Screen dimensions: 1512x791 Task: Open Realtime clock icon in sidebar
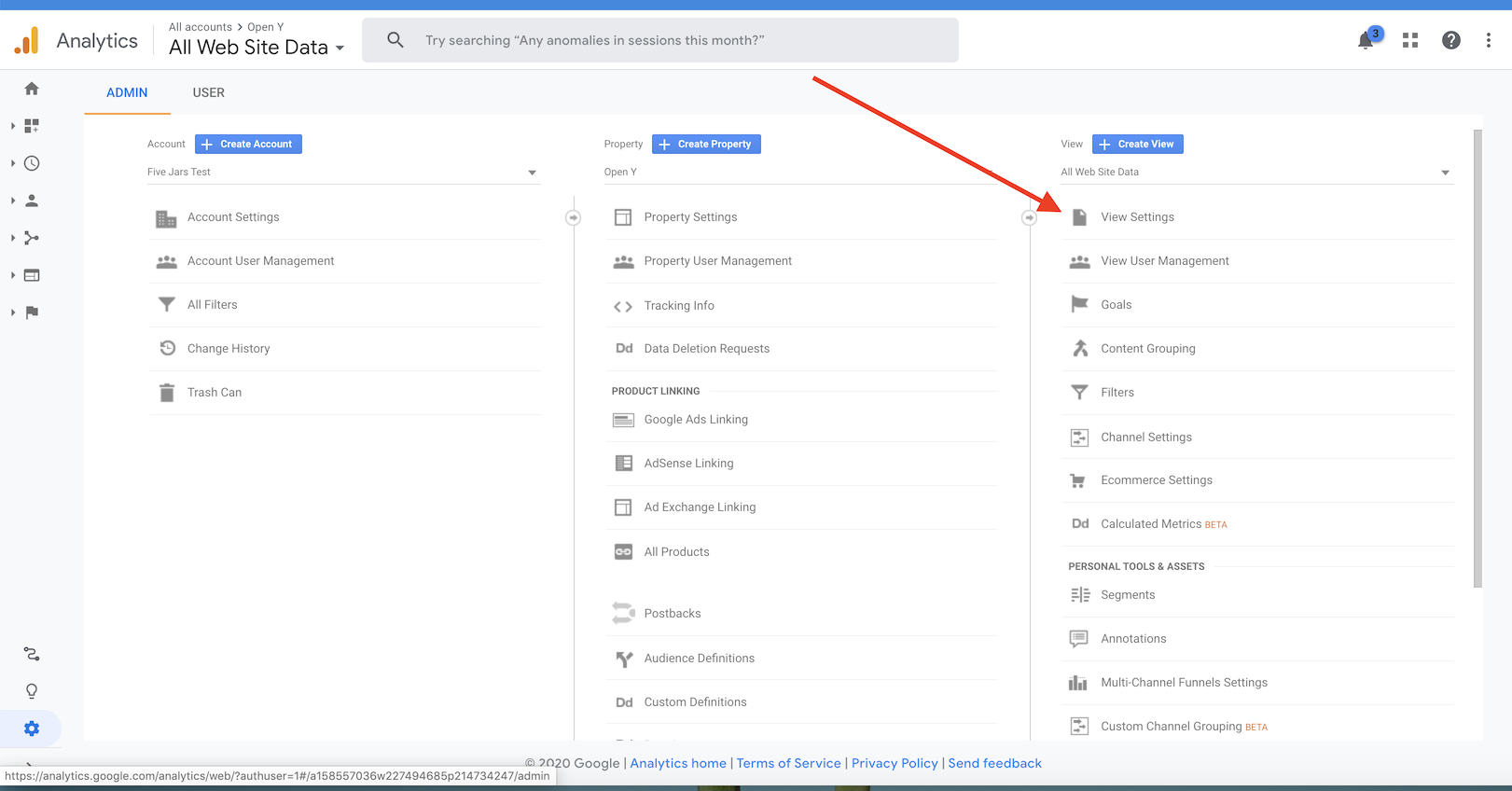[x=32, y=163]
